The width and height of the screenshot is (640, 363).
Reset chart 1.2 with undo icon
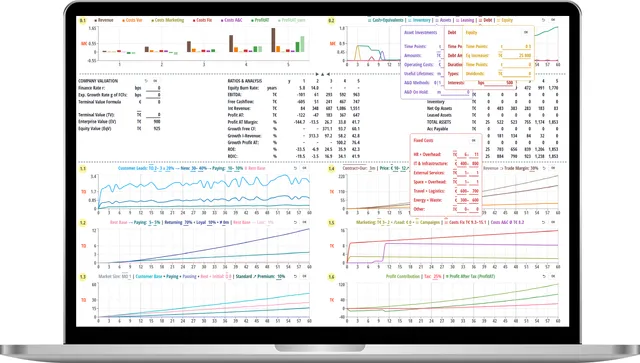[295, 223]
